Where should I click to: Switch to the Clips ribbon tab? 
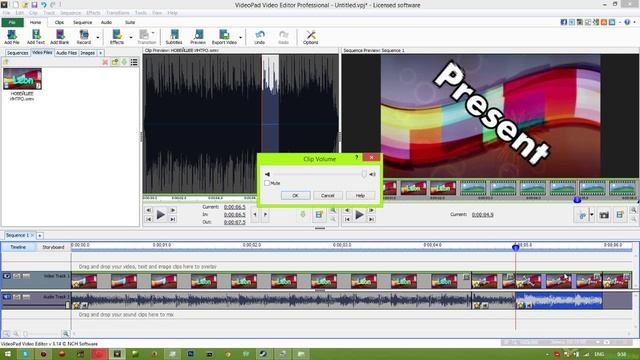tap(60, 22)
